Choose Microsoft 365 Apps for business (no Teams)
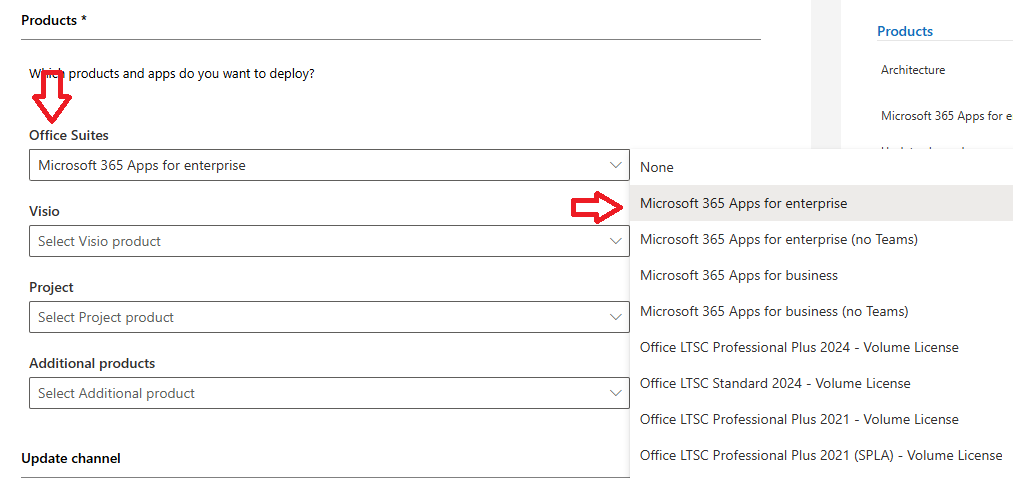The height and width of the screenshot is (478, 1013). [x=774, y=311]
